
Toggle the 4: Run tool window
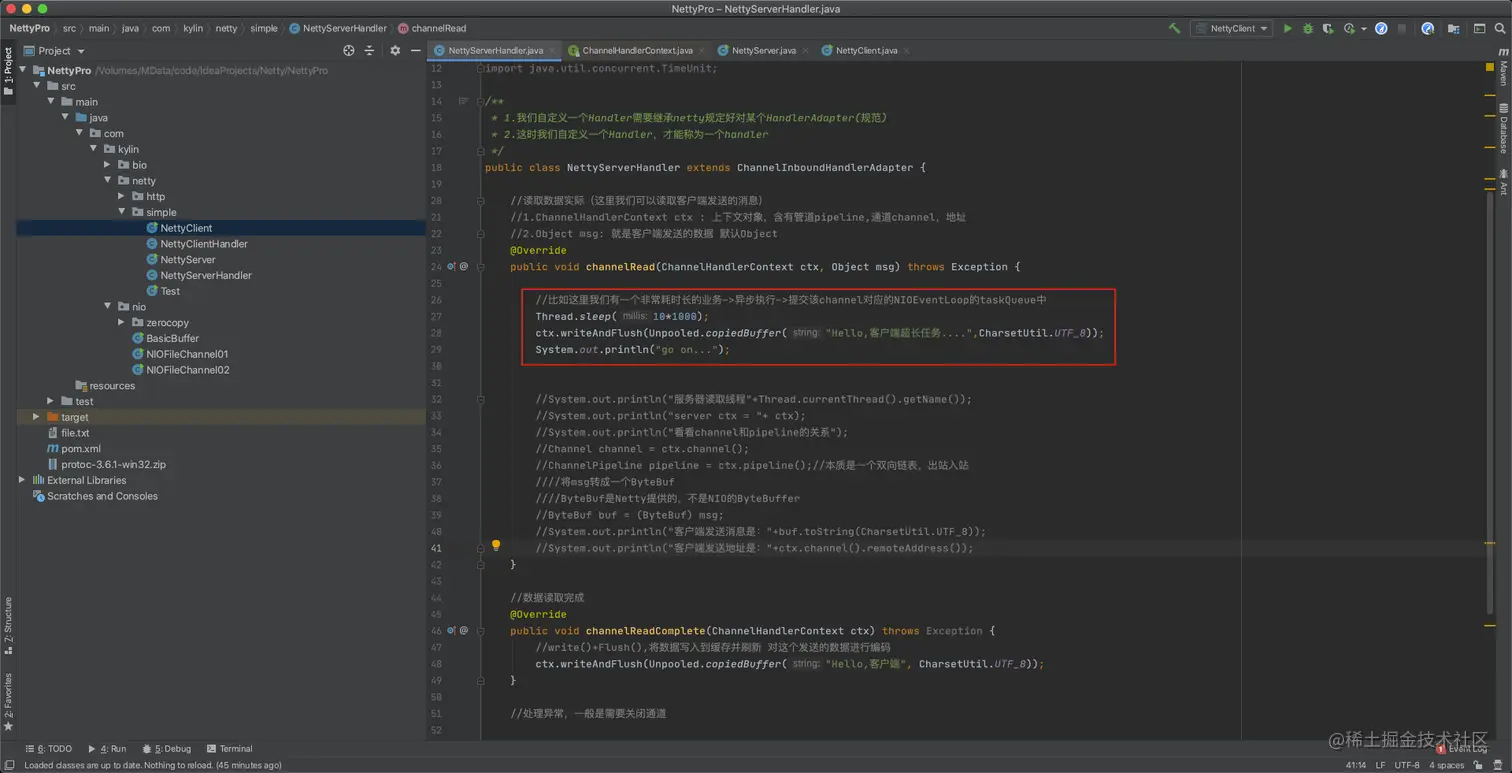107,749
